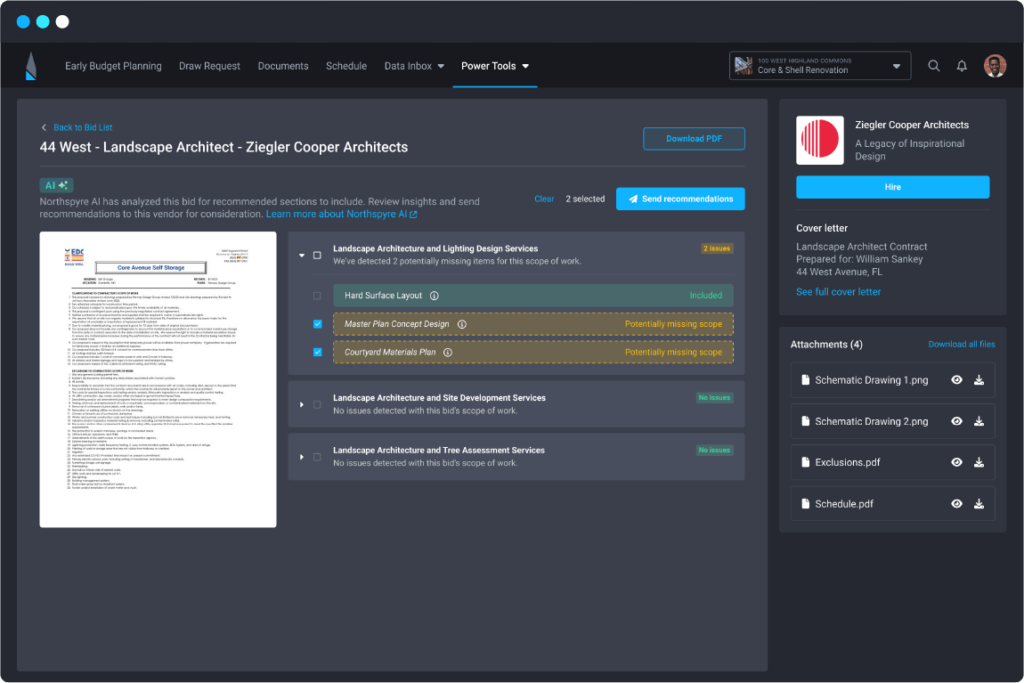
Task: Open the Data Inbox dropdown
Action: (414, 66)
